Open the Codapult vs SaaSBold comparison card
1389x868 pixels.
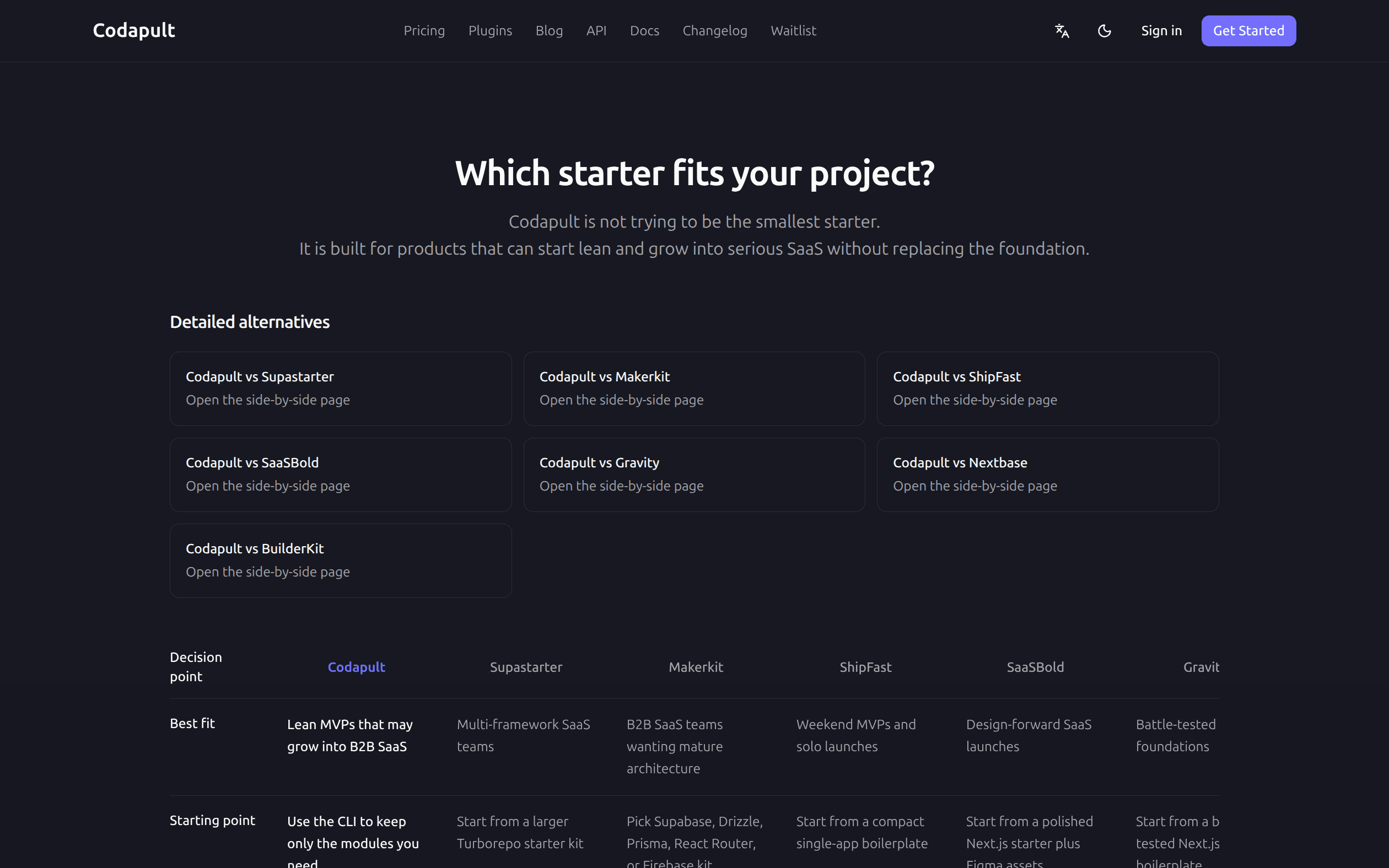(x=341, y=475)
